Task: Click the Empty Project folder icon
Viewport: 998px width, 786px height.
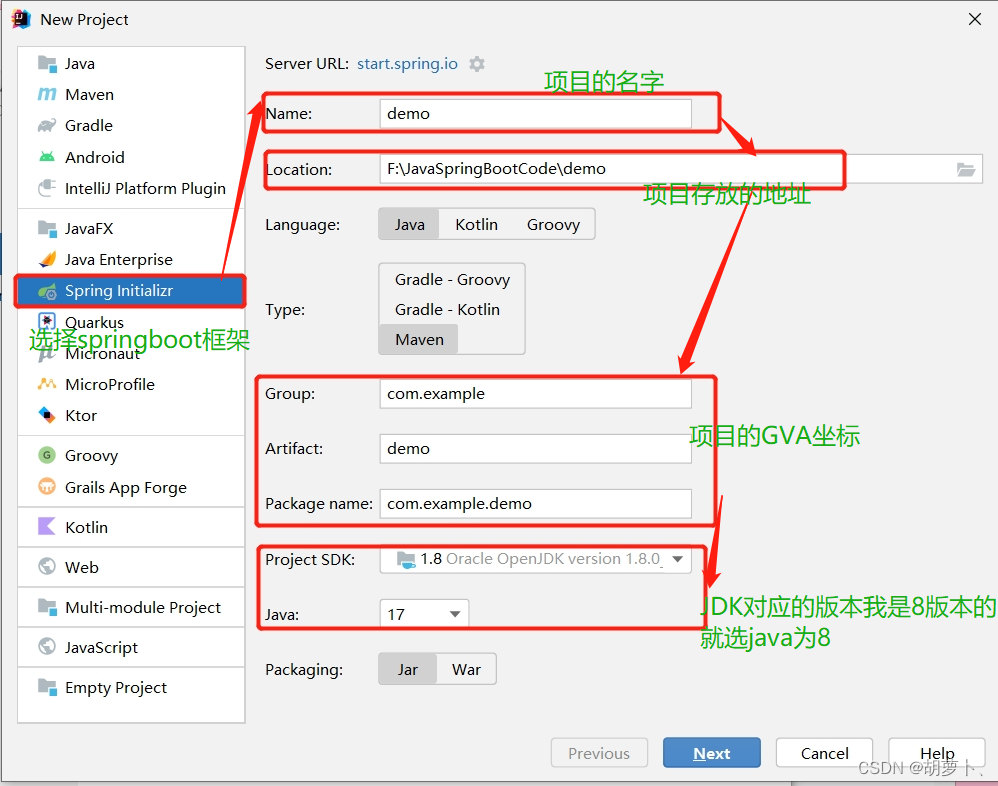Action: click(47, 687)
